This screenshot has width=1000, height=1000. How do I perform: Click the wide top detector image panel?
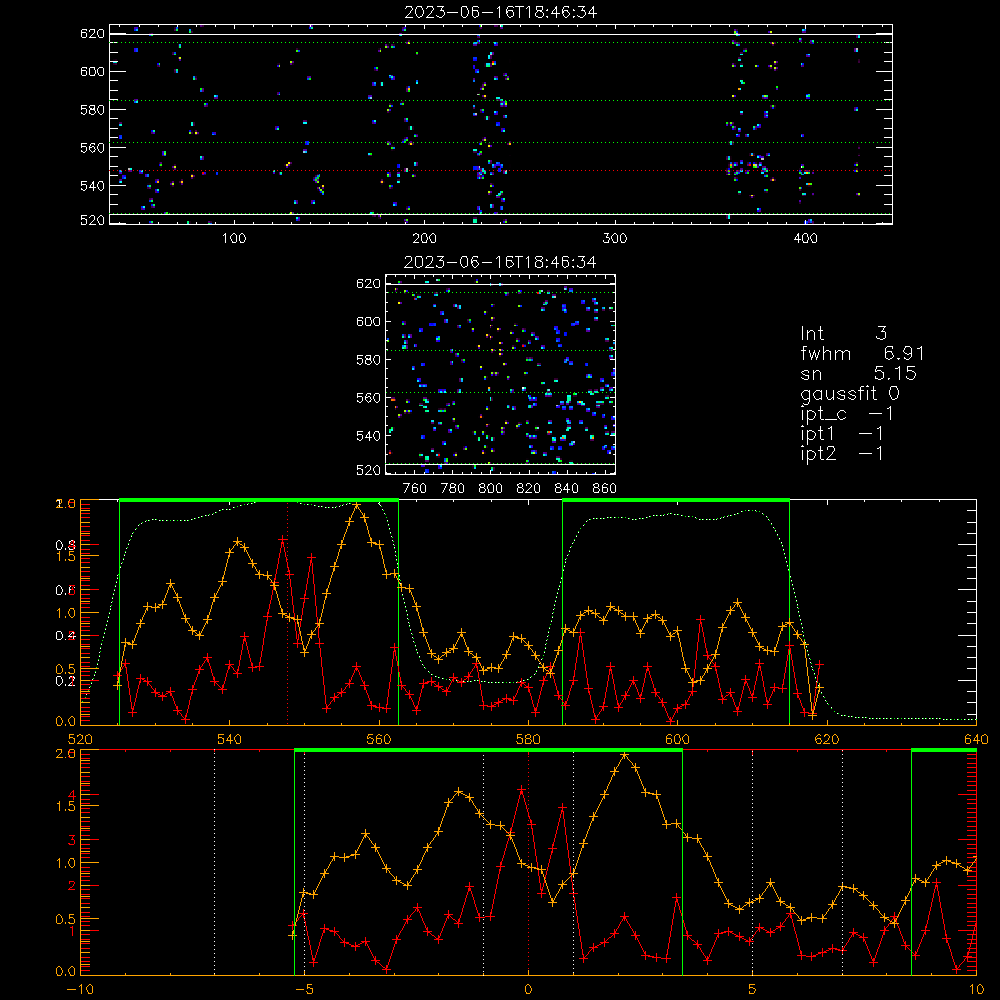click(x=501, y=124)
